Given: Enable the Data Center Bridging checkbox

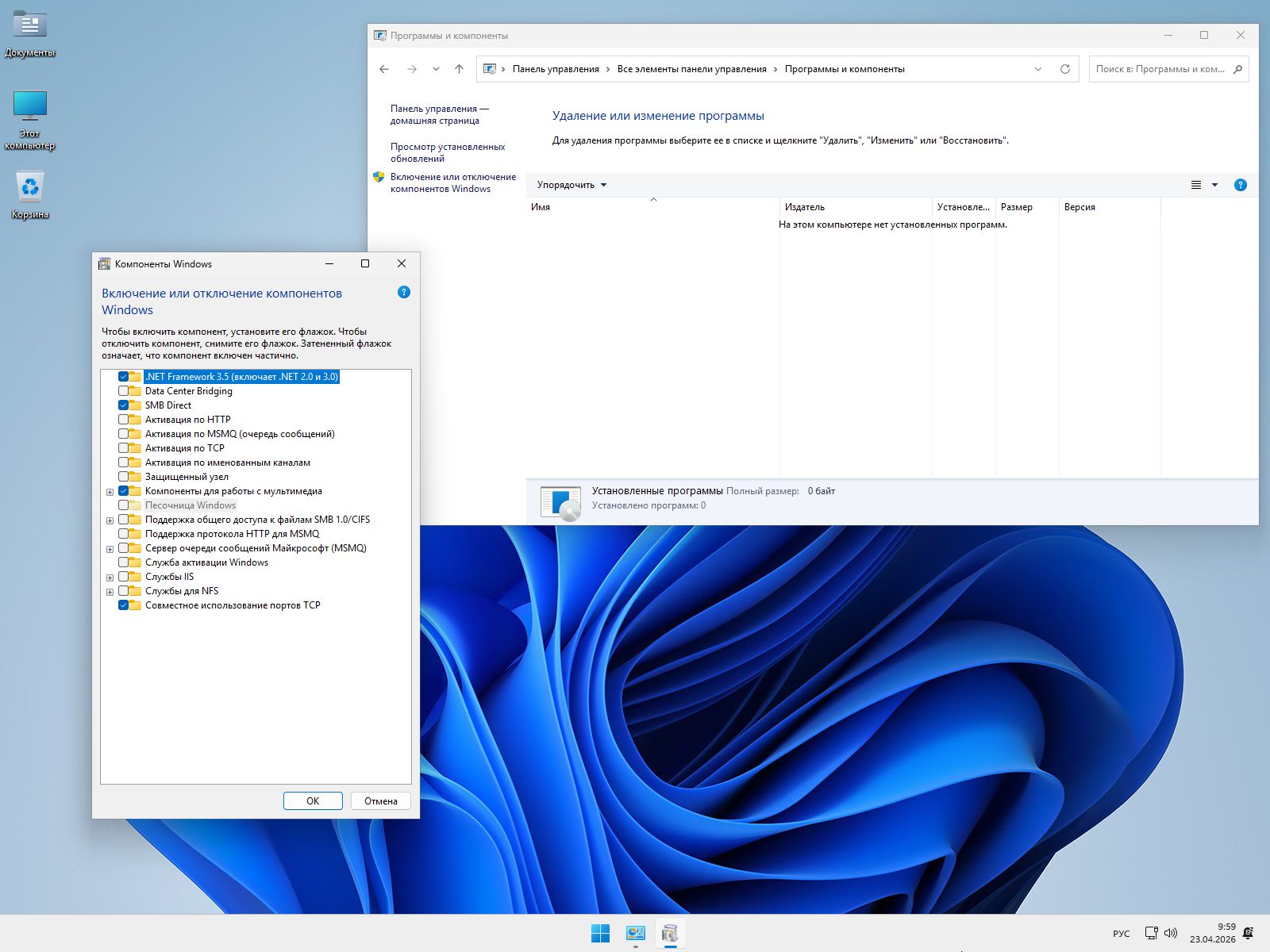Looking at the screenshot, I should tap(124, 391).
